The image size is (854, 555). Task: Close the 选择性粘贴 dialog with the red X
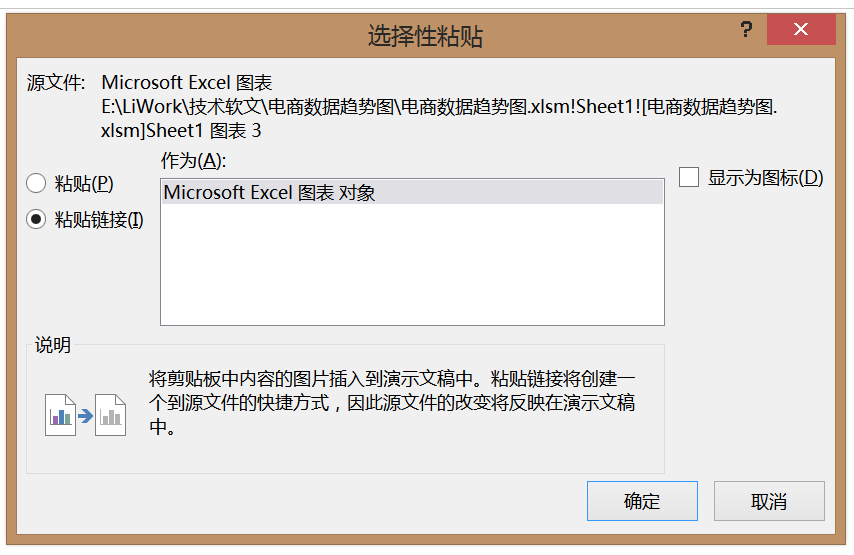coord(801,29)
